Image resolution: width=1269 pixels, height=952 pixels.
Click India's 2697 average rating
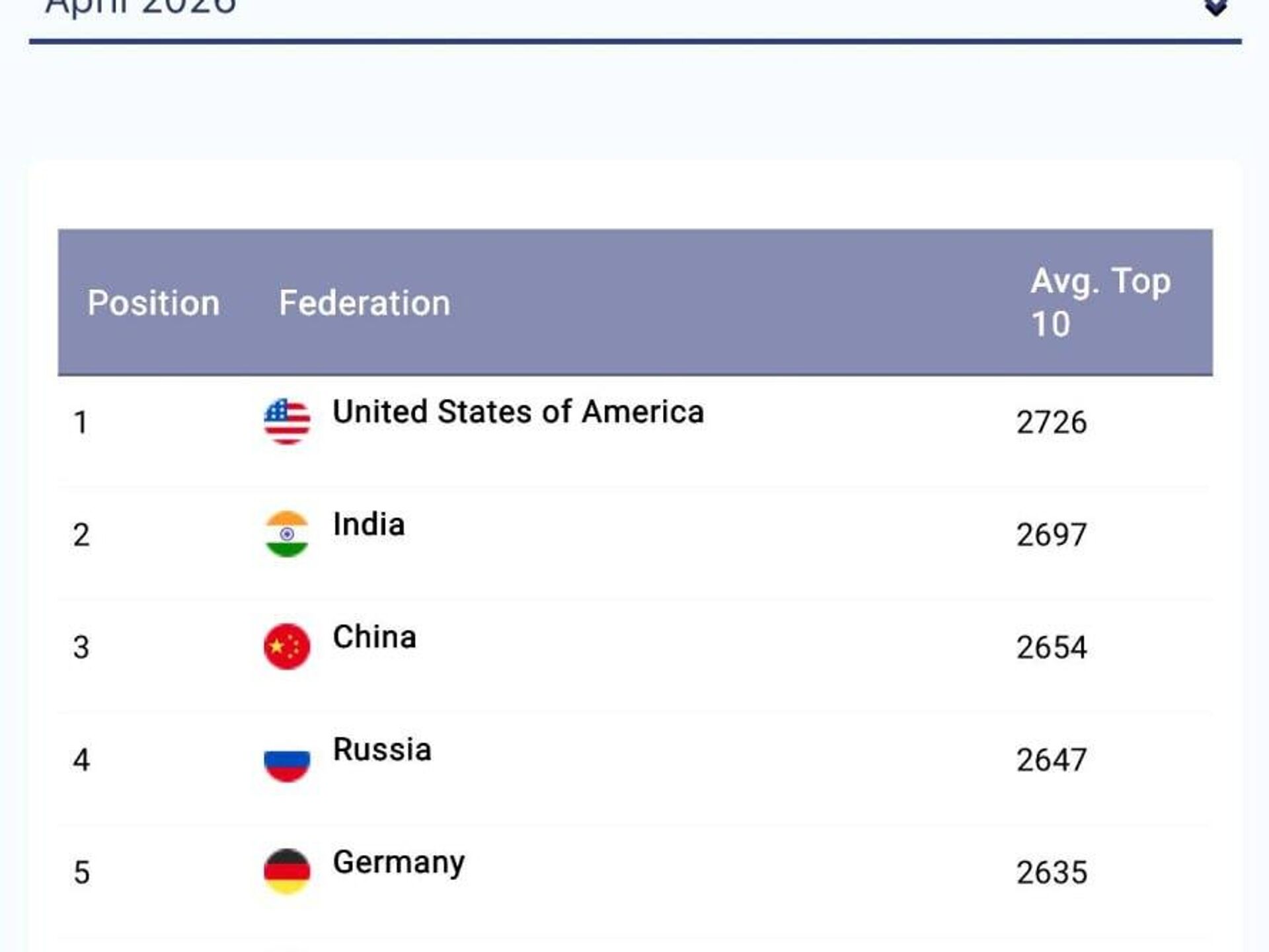coord(1052,534)
